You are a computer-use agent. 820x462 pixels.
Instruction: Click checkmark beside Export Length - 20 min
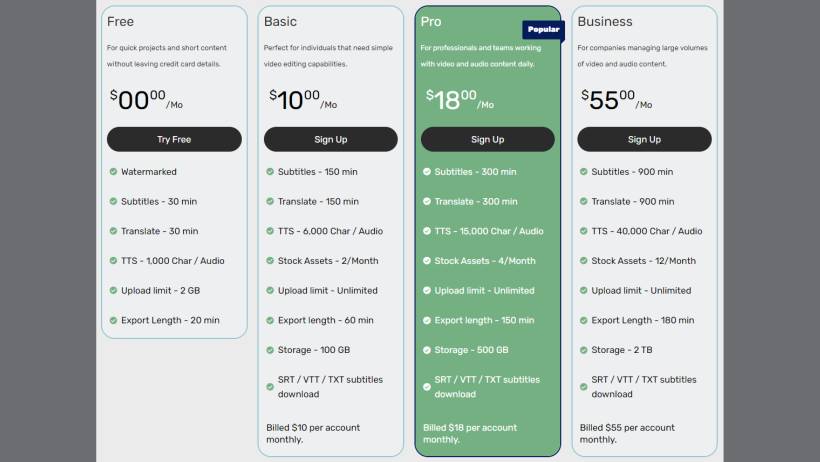pos(113,320)
